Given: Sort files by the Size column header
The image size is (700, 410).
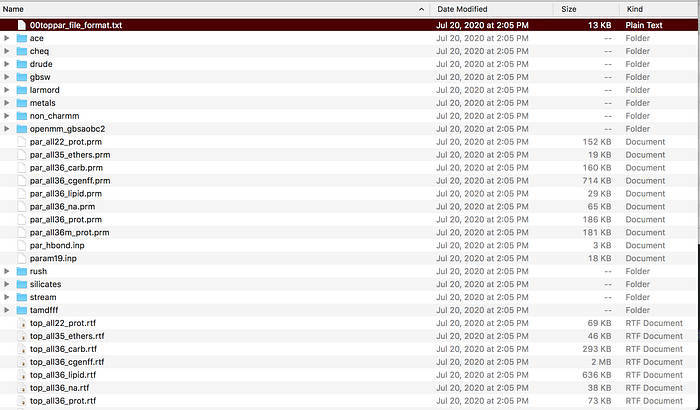Looking at the screenshot, I should point(569,9).
